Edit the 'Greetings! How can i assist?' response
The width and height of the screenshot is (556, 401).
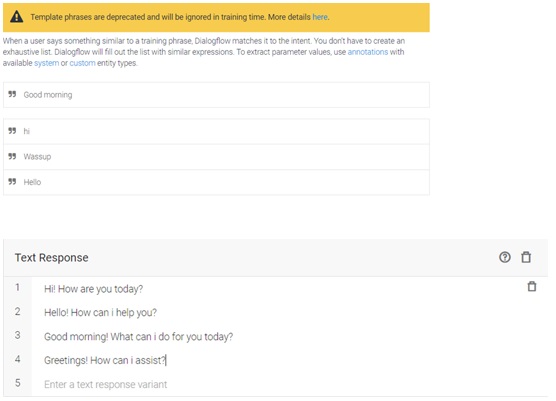coord(105,360)
